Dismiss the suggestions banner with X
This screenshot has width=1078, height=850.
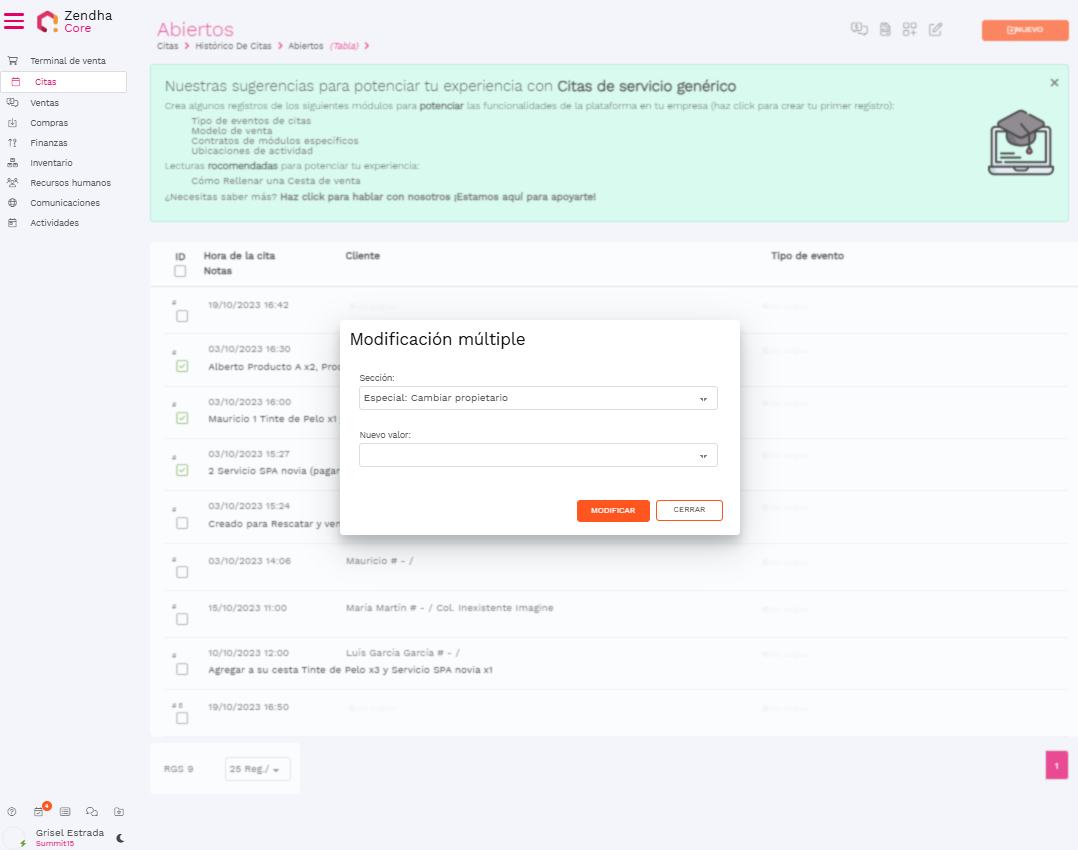click(1054, 83)
